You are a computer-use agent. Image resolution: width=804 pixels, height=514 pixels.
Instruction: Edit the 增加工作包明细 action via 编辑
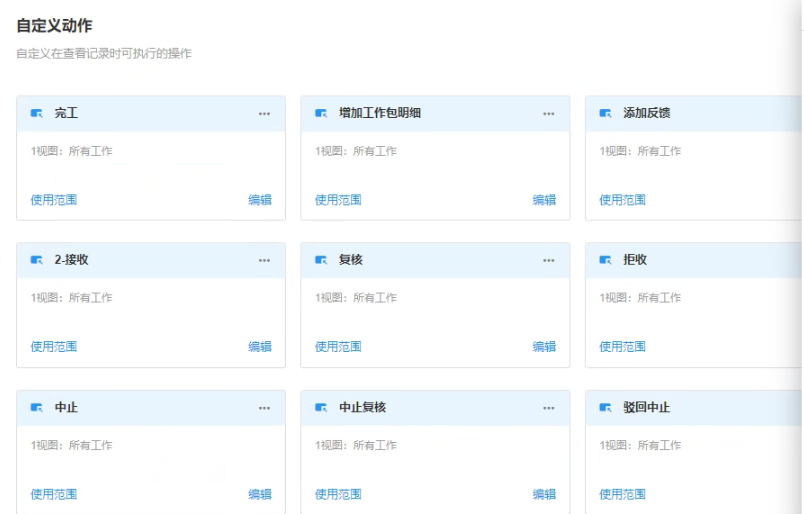click(x=544, y=200)
